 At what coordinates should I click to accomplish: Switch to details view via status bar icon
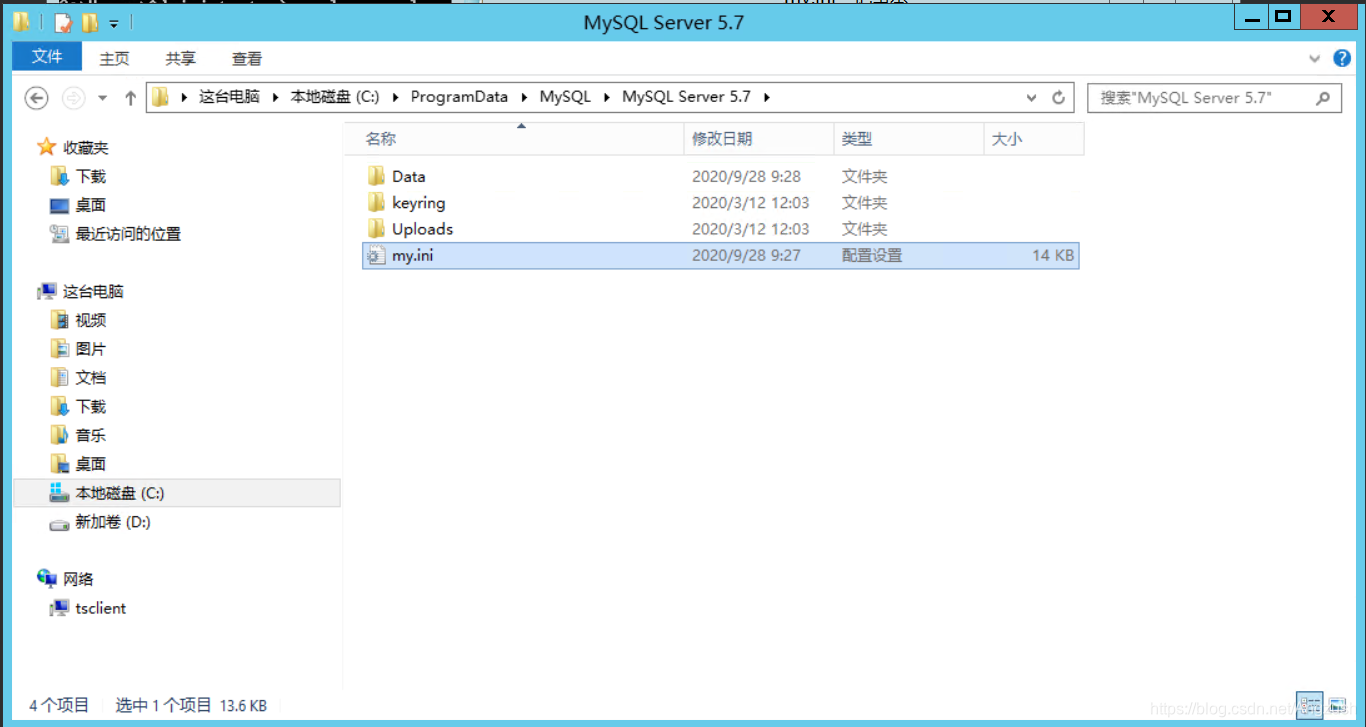[x=1309, y=704]
